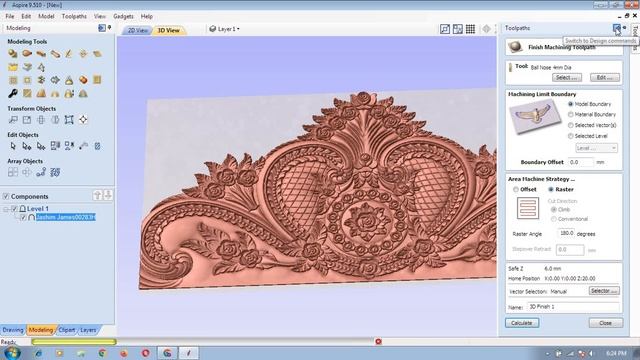The width and height of the screenshot is (640, 360).
Task: Click the right-arrow modeling tool icon
Action: [x=55, y=80]
